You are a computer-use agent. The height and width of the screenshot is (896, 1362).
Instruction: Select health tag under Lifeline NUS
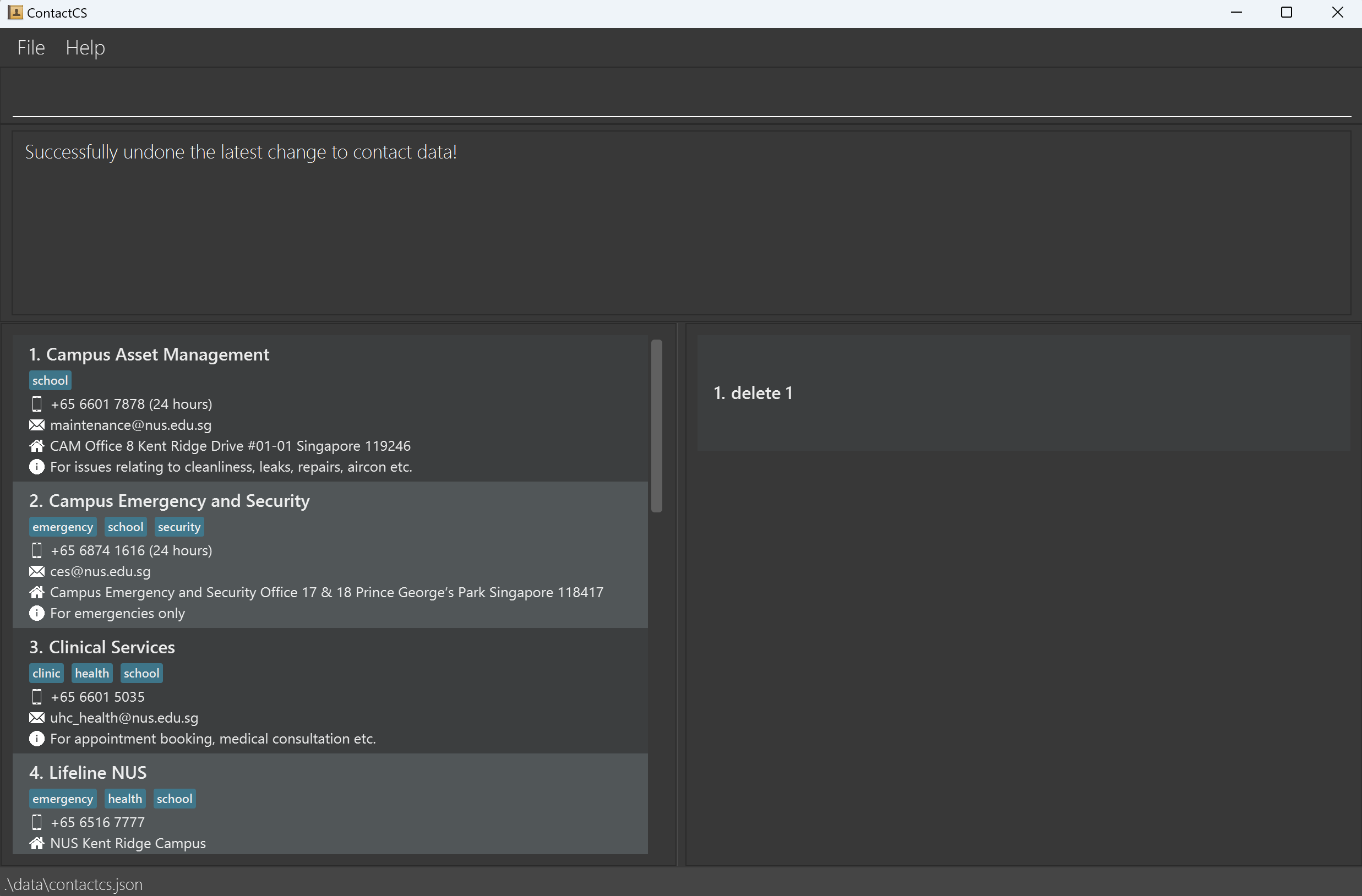(126, 799)
